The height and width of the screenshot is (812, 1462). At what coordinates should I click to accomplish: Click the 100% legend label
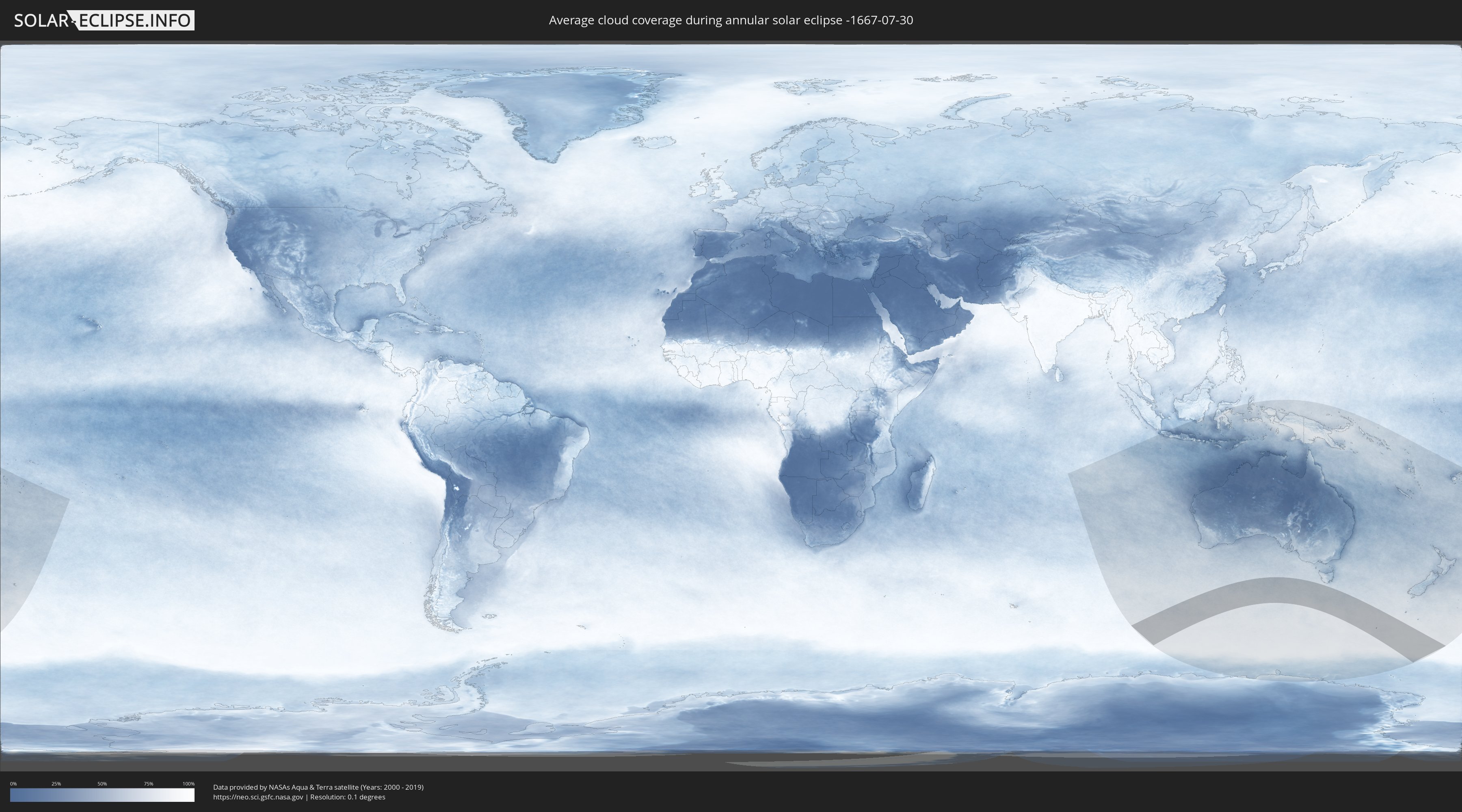click(188, 784)
